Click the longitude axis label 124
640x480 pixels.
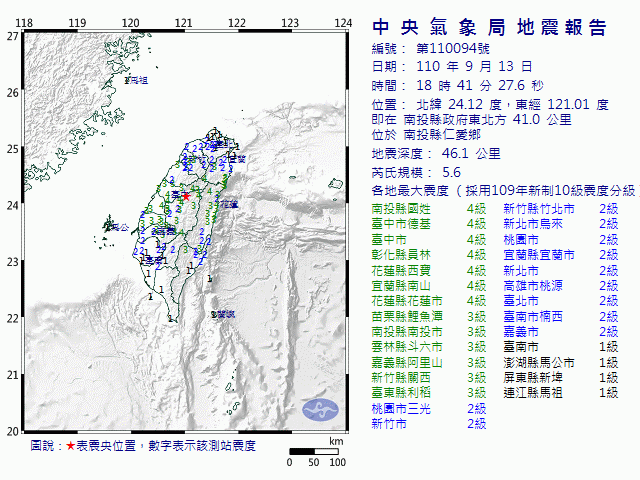[x=343, y=22]
